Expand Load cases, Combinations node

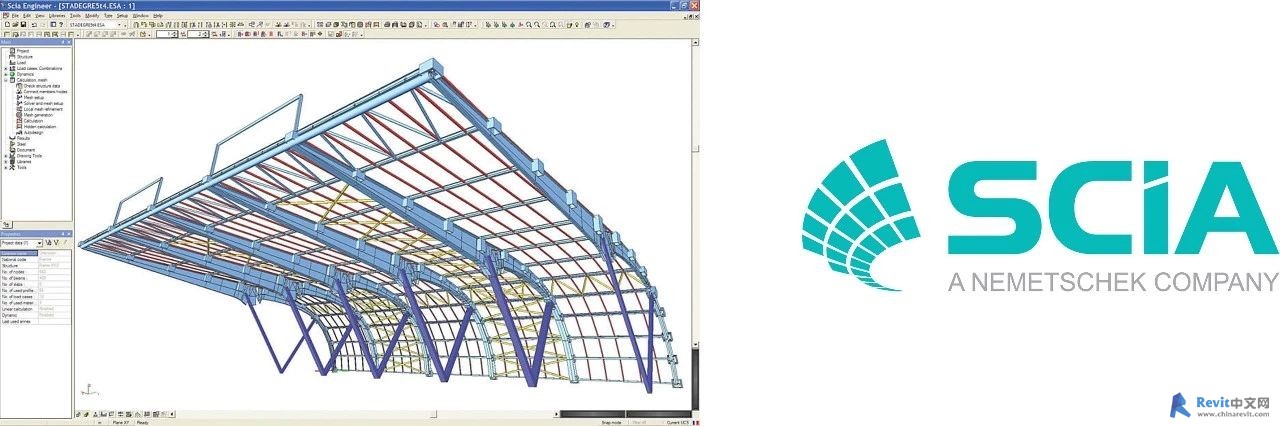click(x=5, y=68)
